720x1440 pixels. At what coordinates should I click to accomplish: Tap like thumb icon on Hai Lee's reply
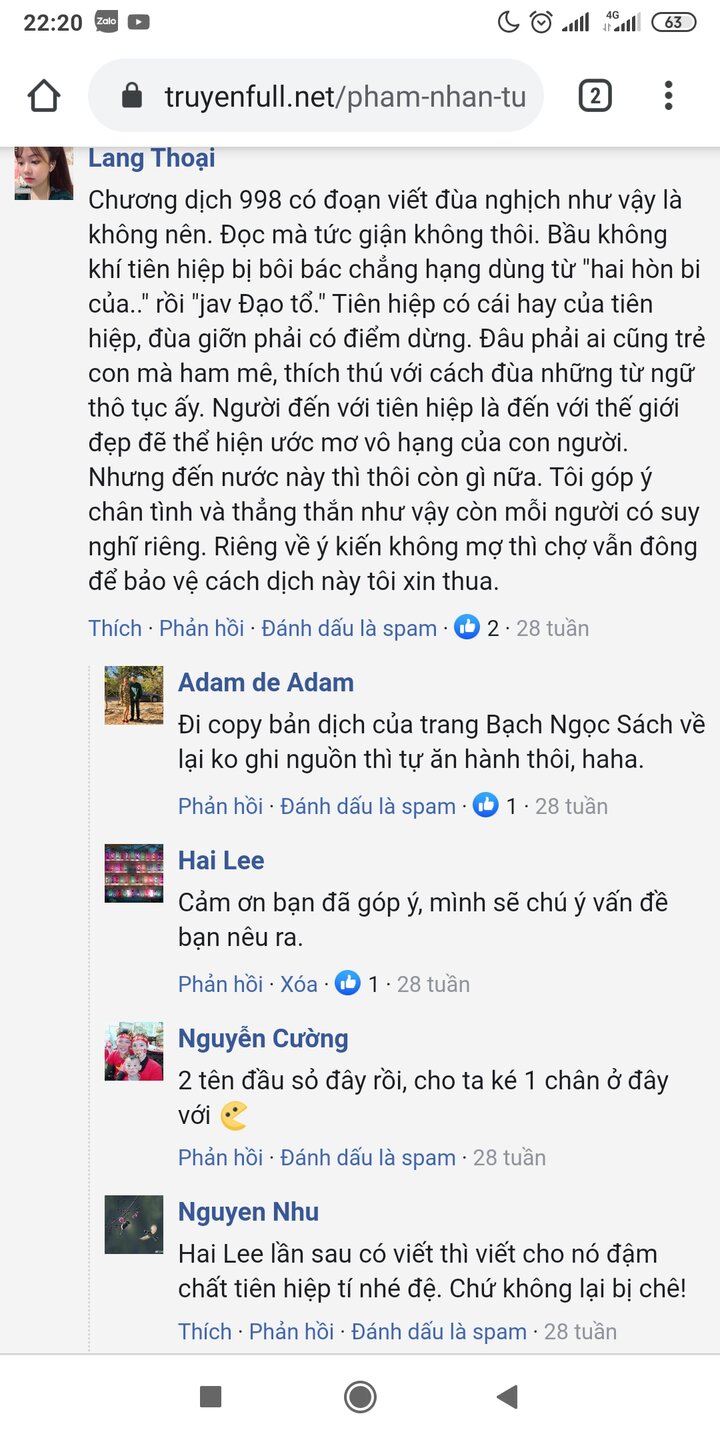tap(348, 983)
